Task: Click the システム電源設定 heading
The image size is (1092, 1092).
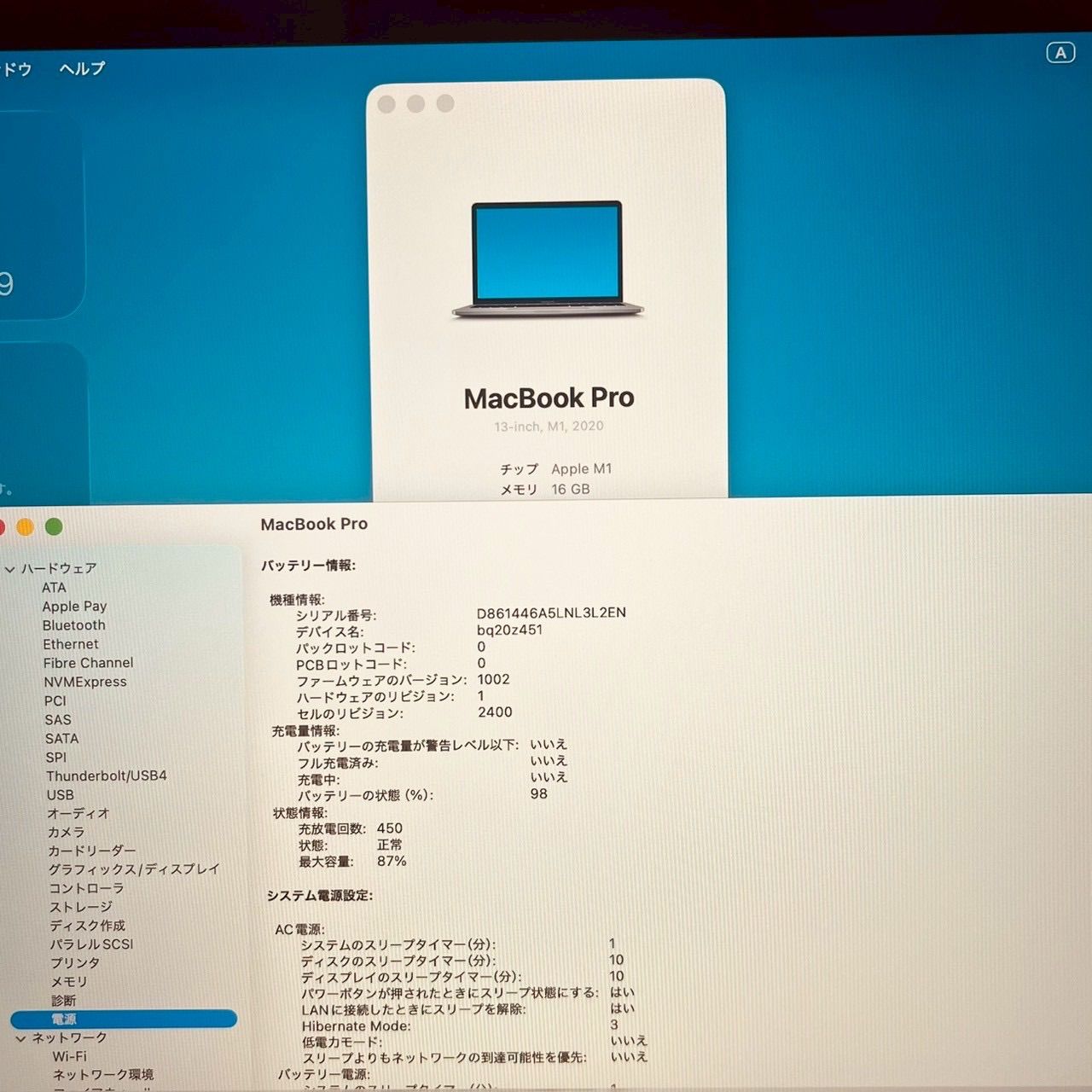Action: 320,896
